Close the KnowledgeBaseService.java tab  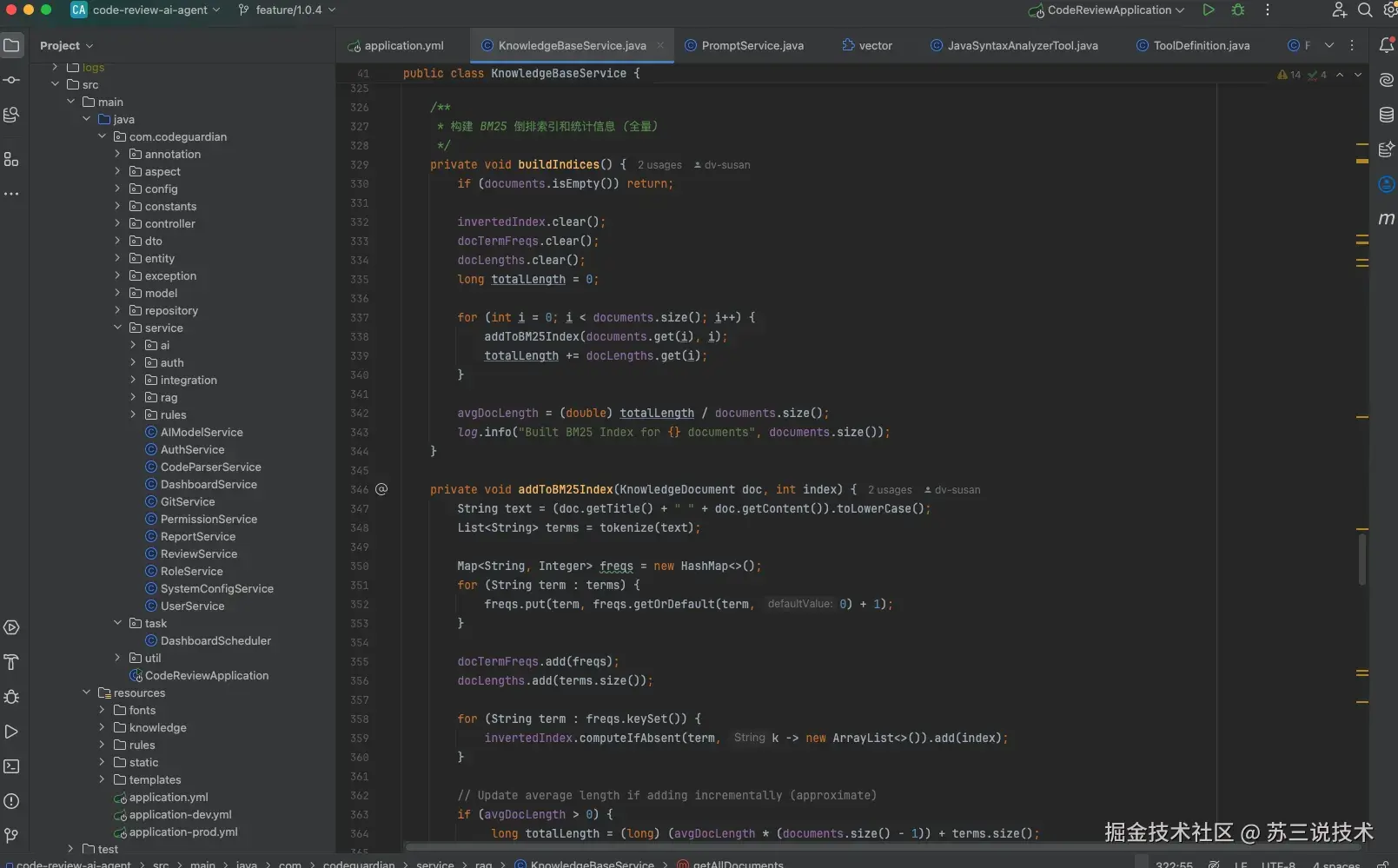coord(660,45)
